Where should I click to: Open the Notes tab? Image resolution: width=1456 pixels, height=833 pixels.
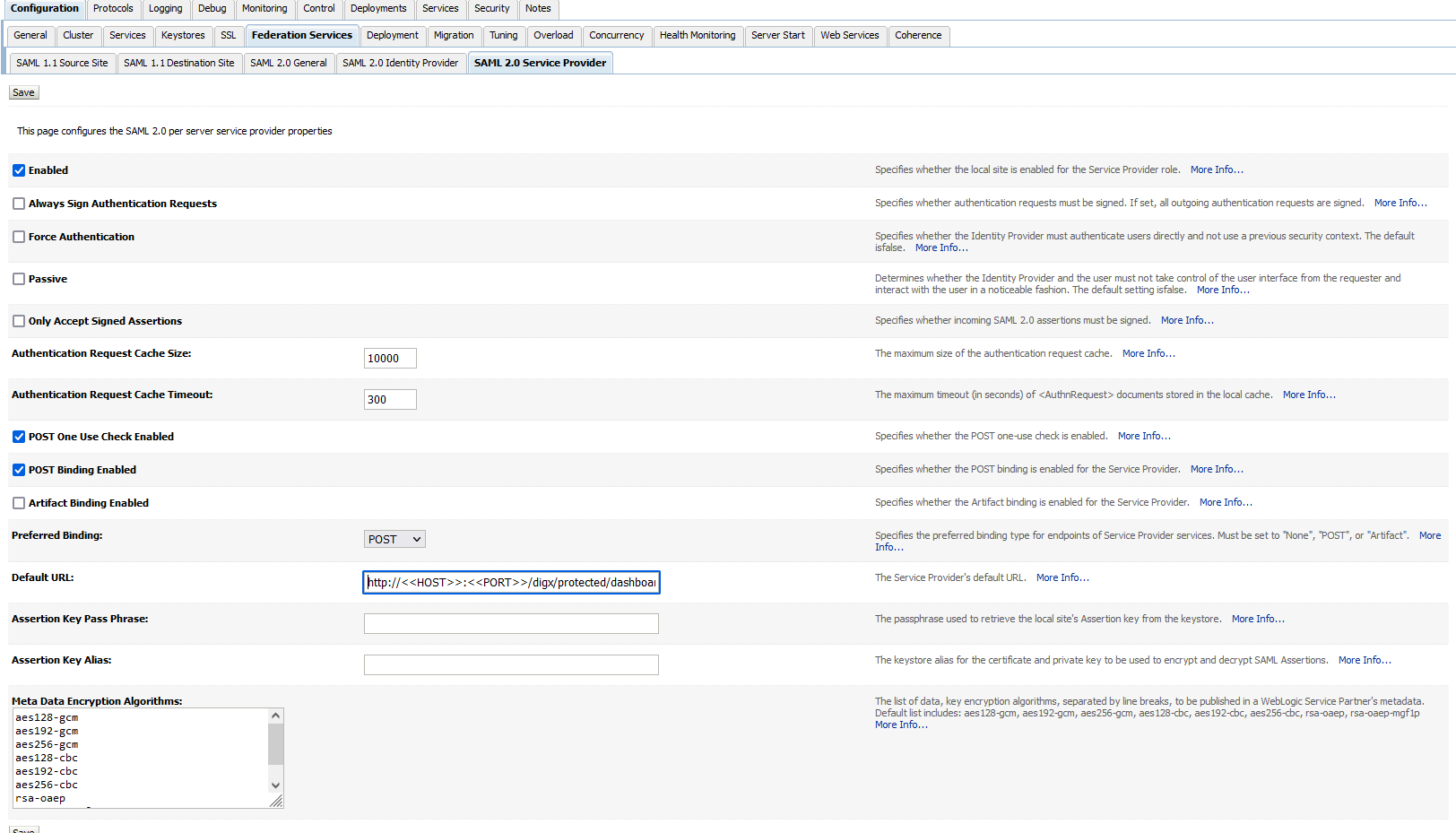point(538,9)
